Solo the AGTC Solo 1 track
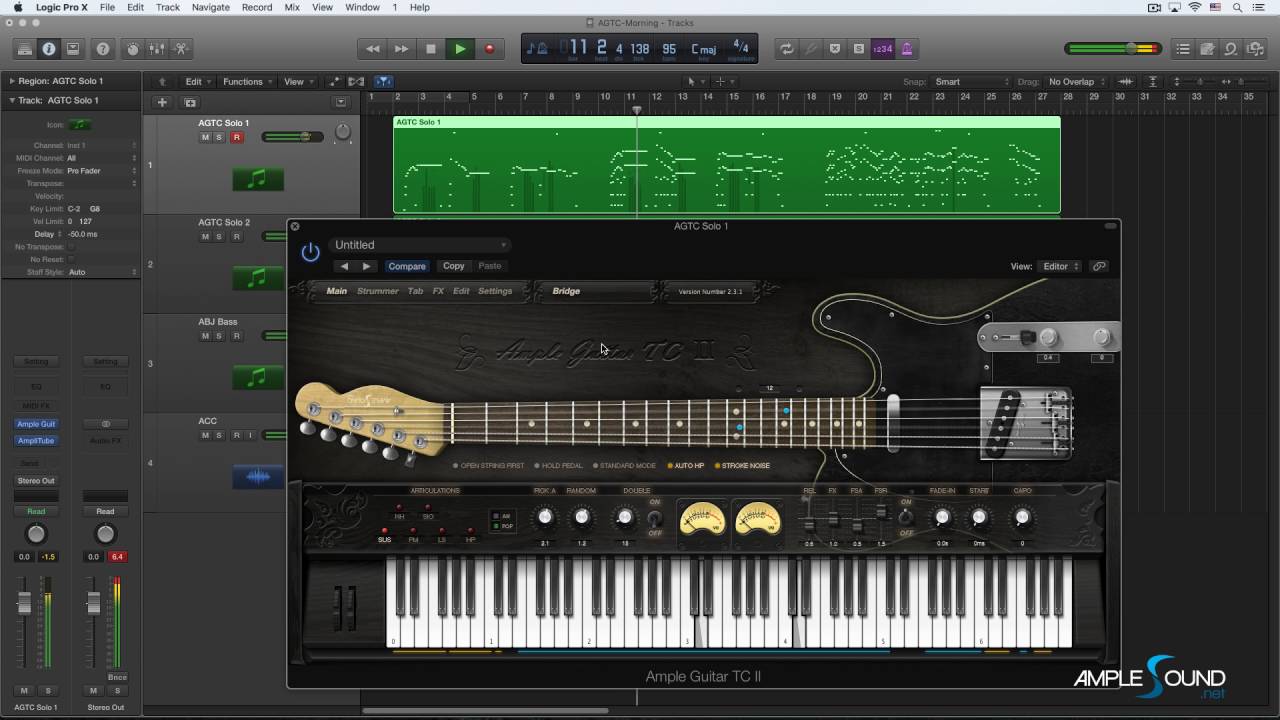1280x720 pixels. [219, 137]
